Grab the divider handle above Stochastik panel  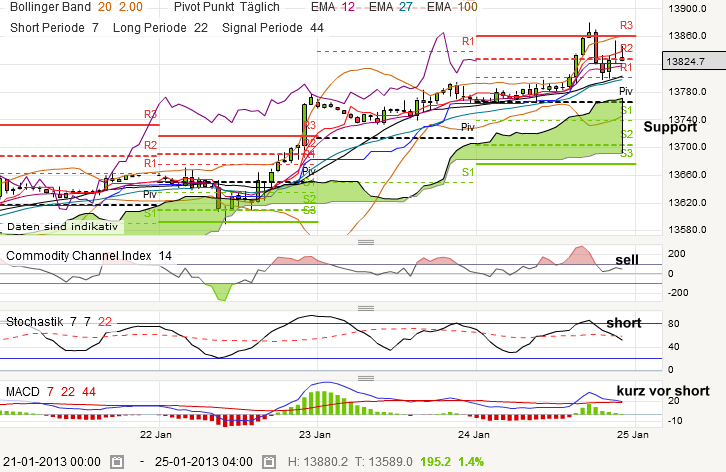pyautogui.click(x=366, y=308)
